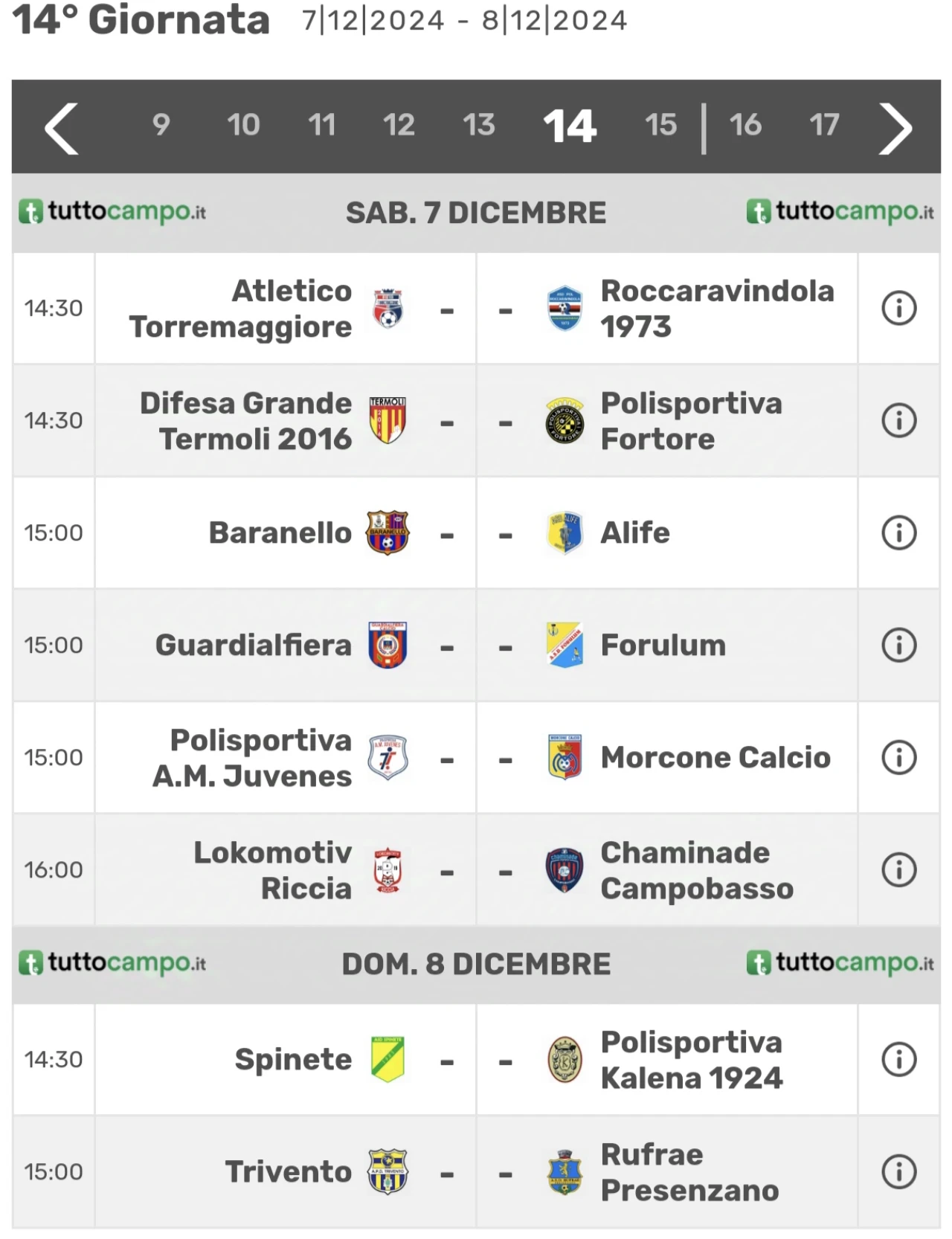Open the Polisportiva Kalena 1924 team link
952x1239 pixels.
(x=691, y=1060)
